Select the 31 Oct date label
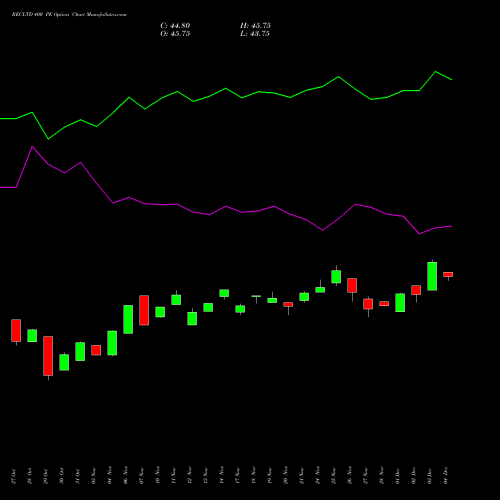The width and height of the screenshot is (500, 500). [78, 476]
